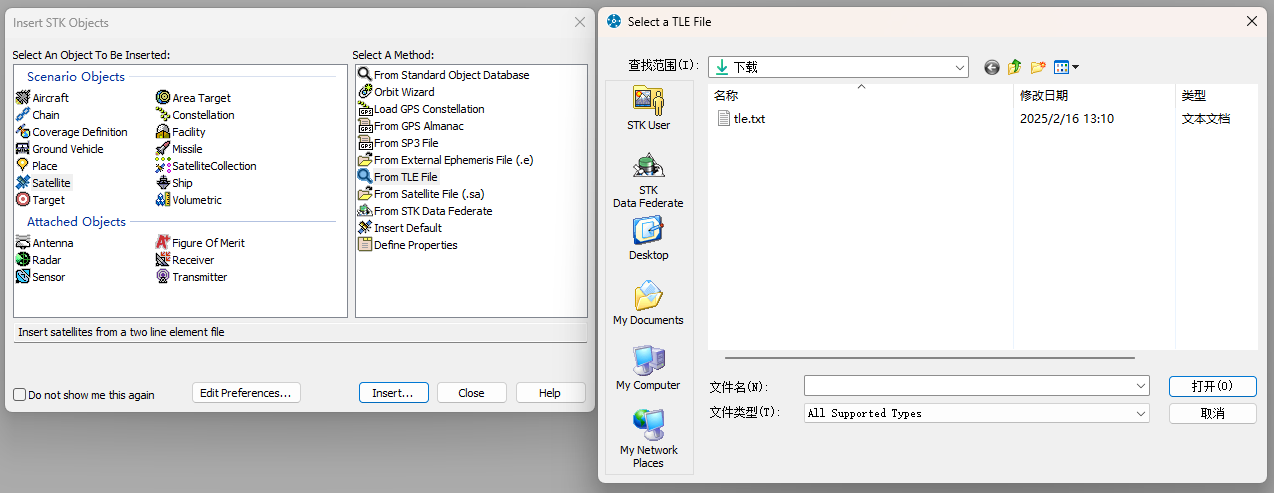Pick the Sensor attached object icon
Image resolution: width=1274 pixels, height=493 pixels.
point(24,277)
